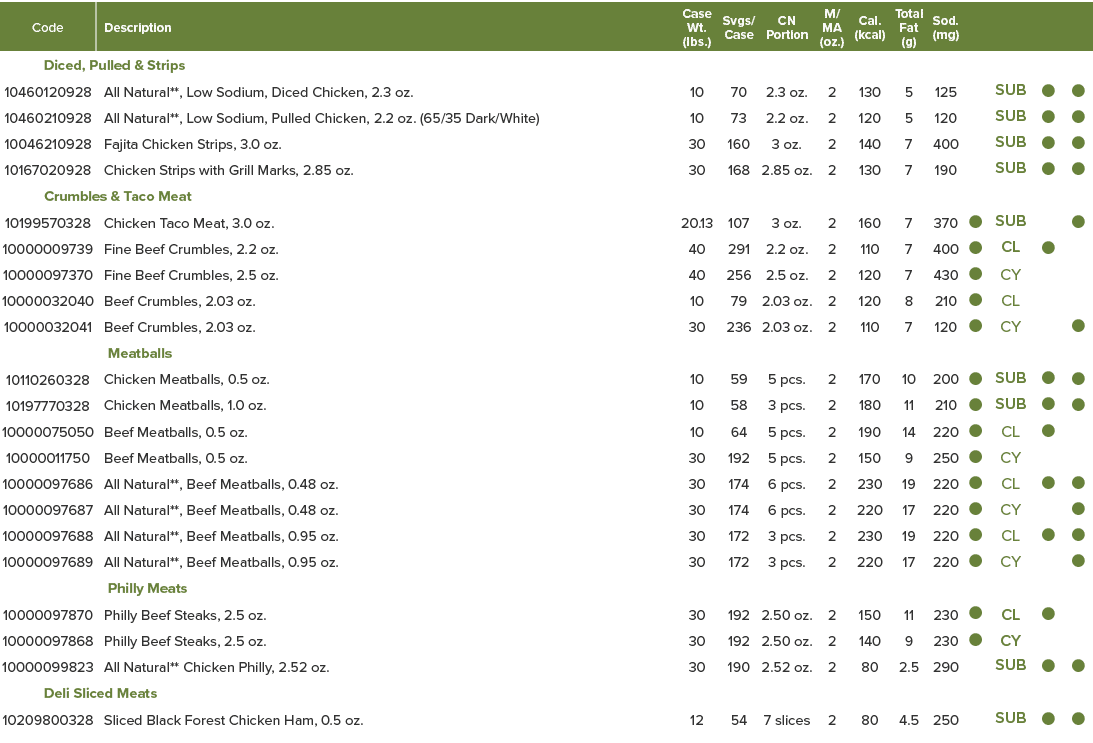Click the SUB label in Fajita Chicken Strips row
The height and width of the screenshot is (743, 1093).
click(1010, 143)
